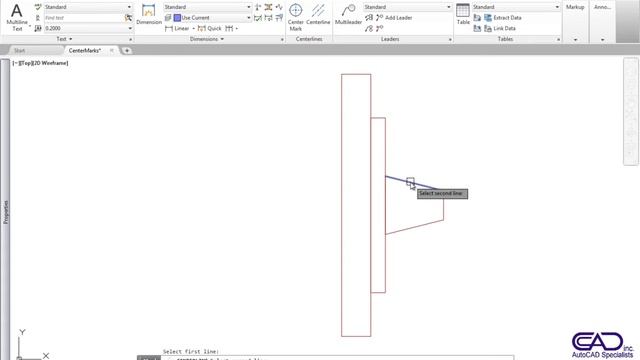Click the update dimension icon in second row

268,18
